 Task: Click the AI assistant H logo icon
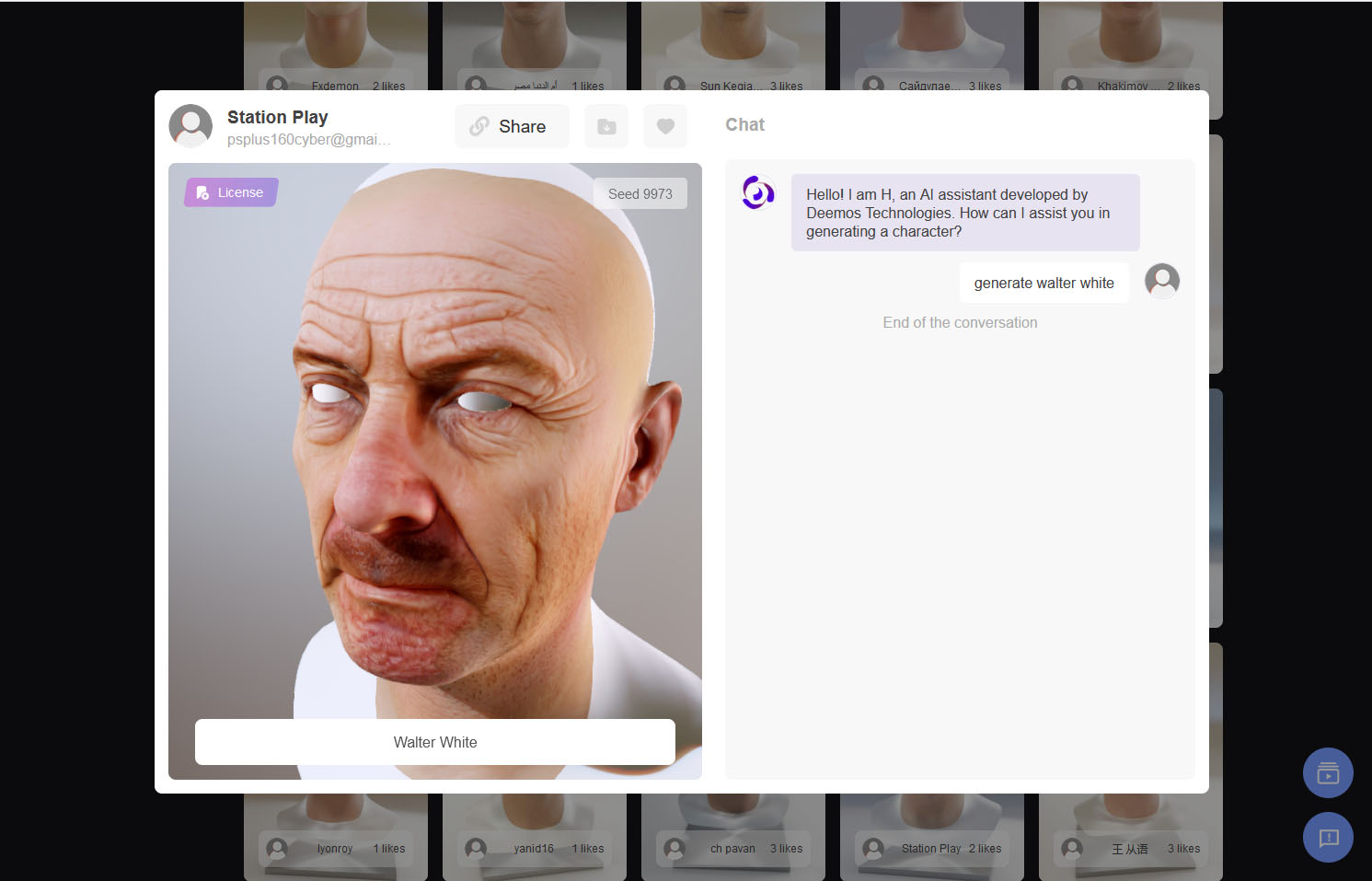point(758,192)
